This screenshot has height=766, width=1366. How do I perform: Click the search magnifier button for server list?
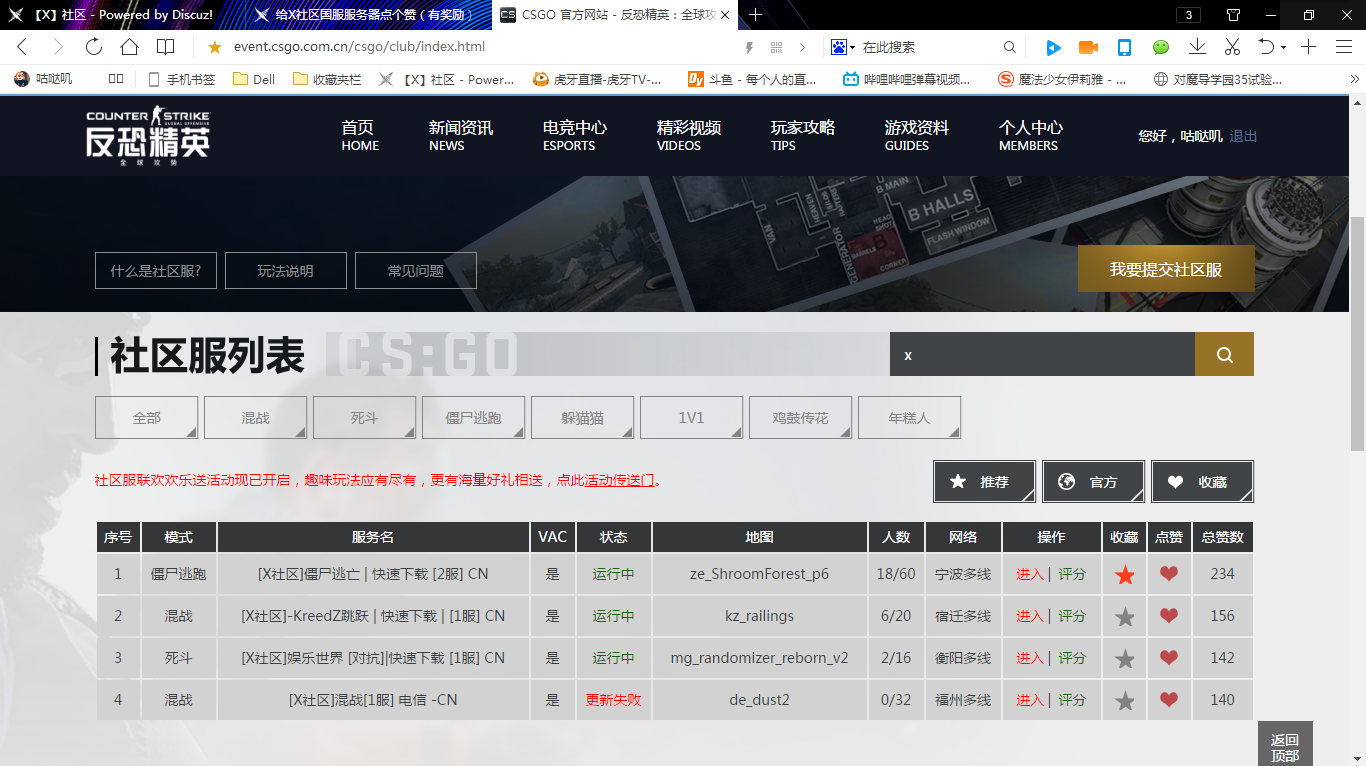1224,355
